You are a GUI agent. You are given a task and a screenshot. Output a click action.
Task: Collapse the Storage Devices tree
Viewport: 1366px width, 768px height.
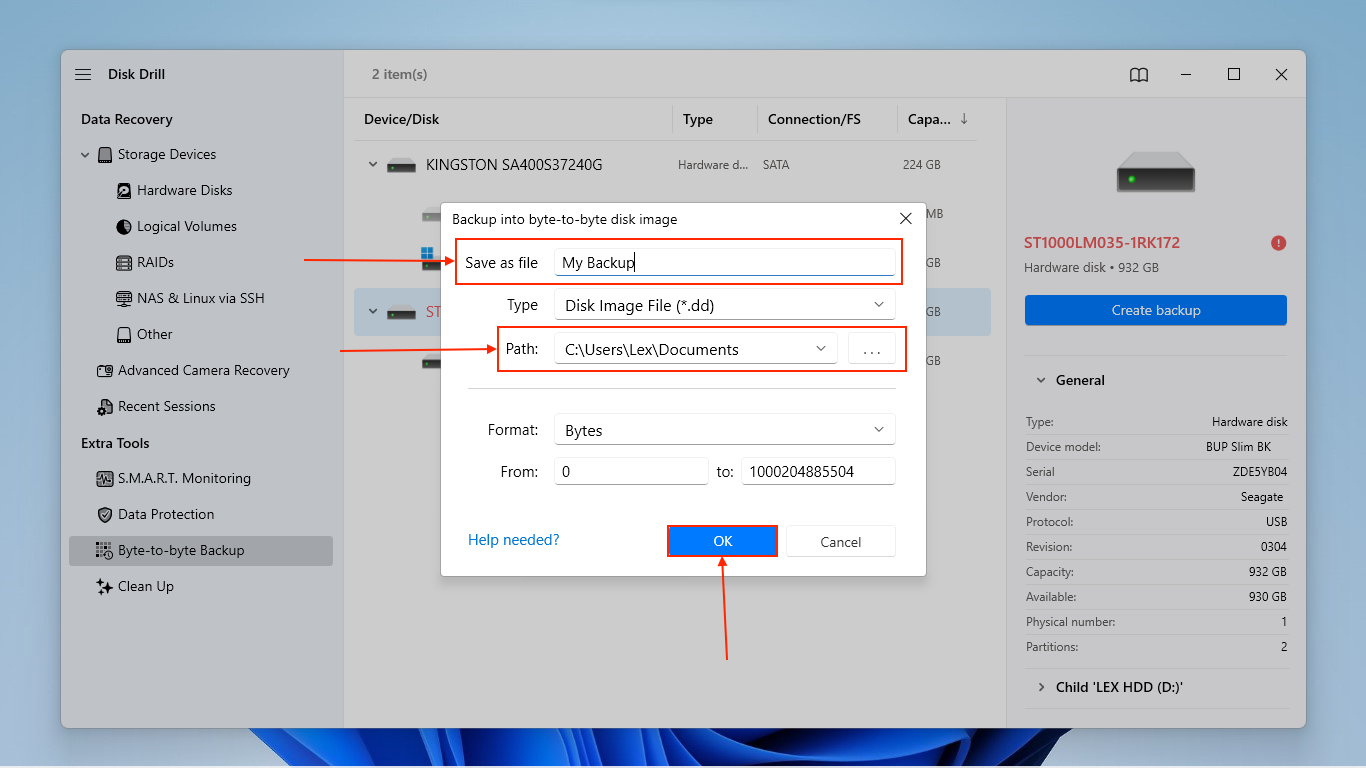click(85, 154)
